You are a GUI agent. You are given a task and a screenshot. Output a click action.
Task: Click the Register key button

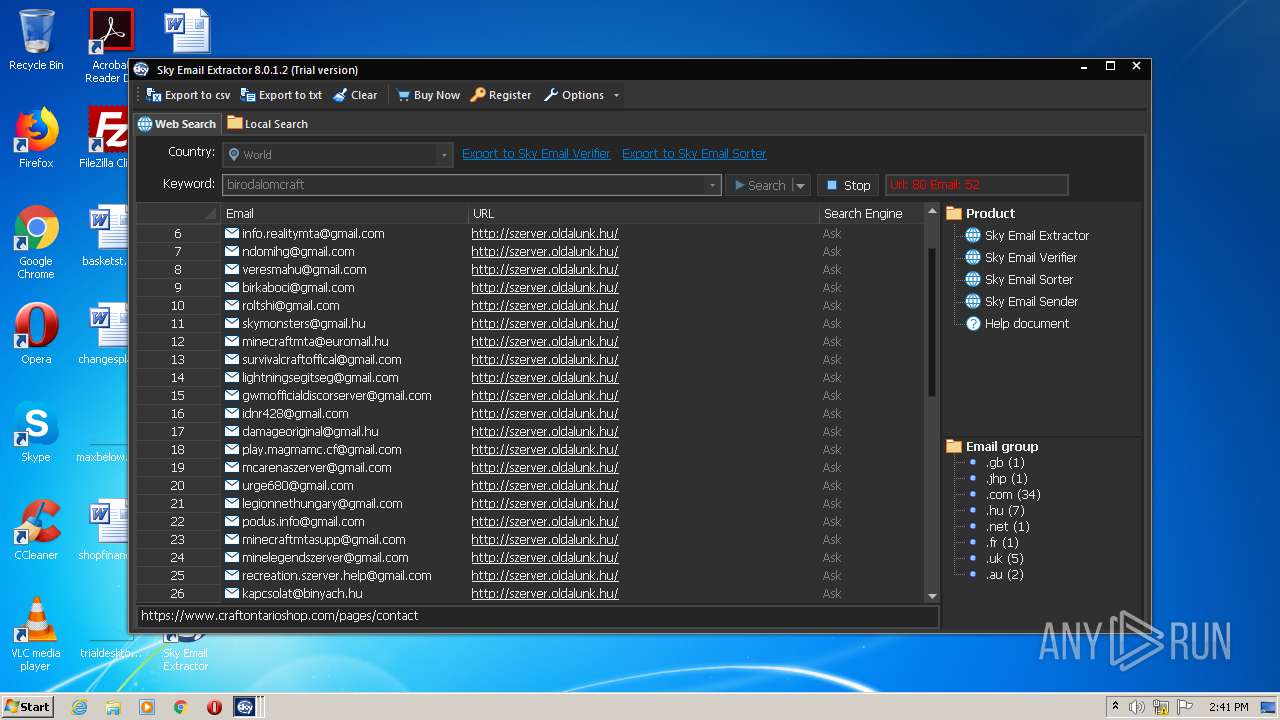pos(501,95)
